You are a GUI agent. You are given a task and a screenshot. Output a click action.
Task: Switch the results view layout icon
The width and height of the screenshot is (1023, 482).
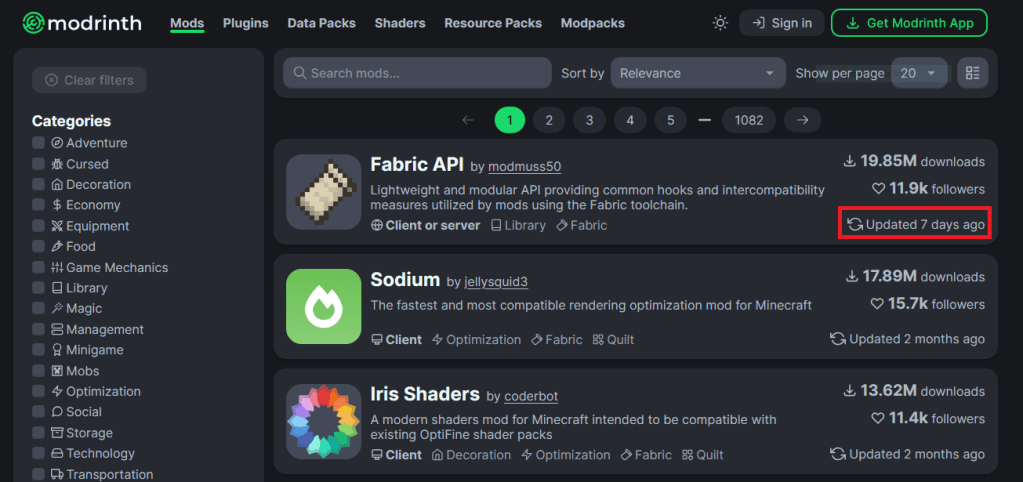click(971, 73)
